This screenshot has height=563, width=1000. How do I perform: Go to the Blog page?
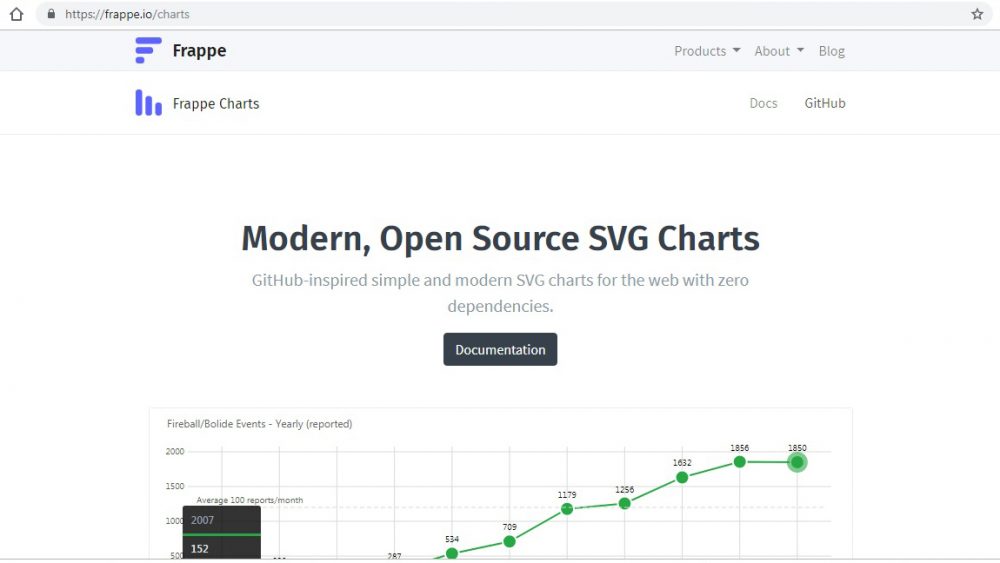pyautogui.click(x=831, y=51)
